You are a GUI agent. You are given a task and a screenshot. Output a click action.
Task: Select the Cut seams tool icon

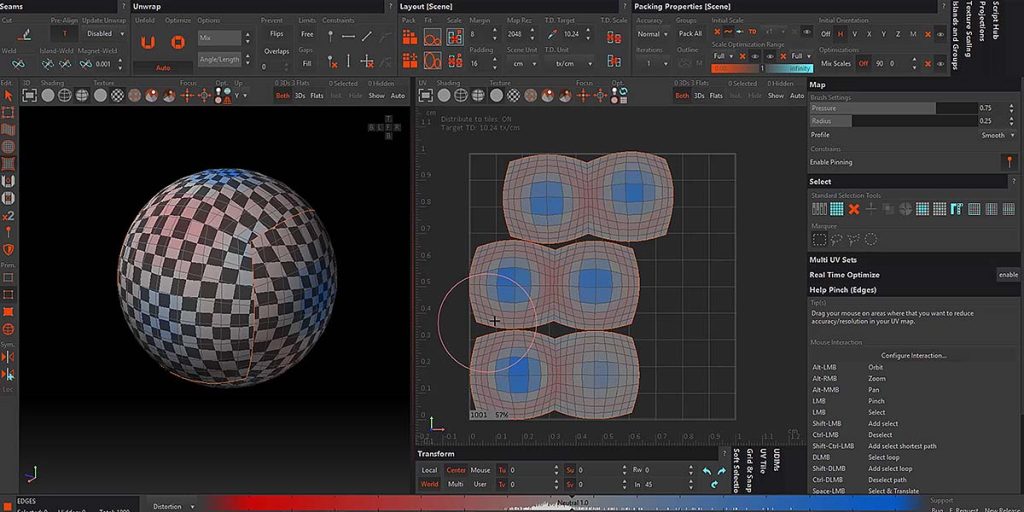pyautogui.click(x=25, y=34)
